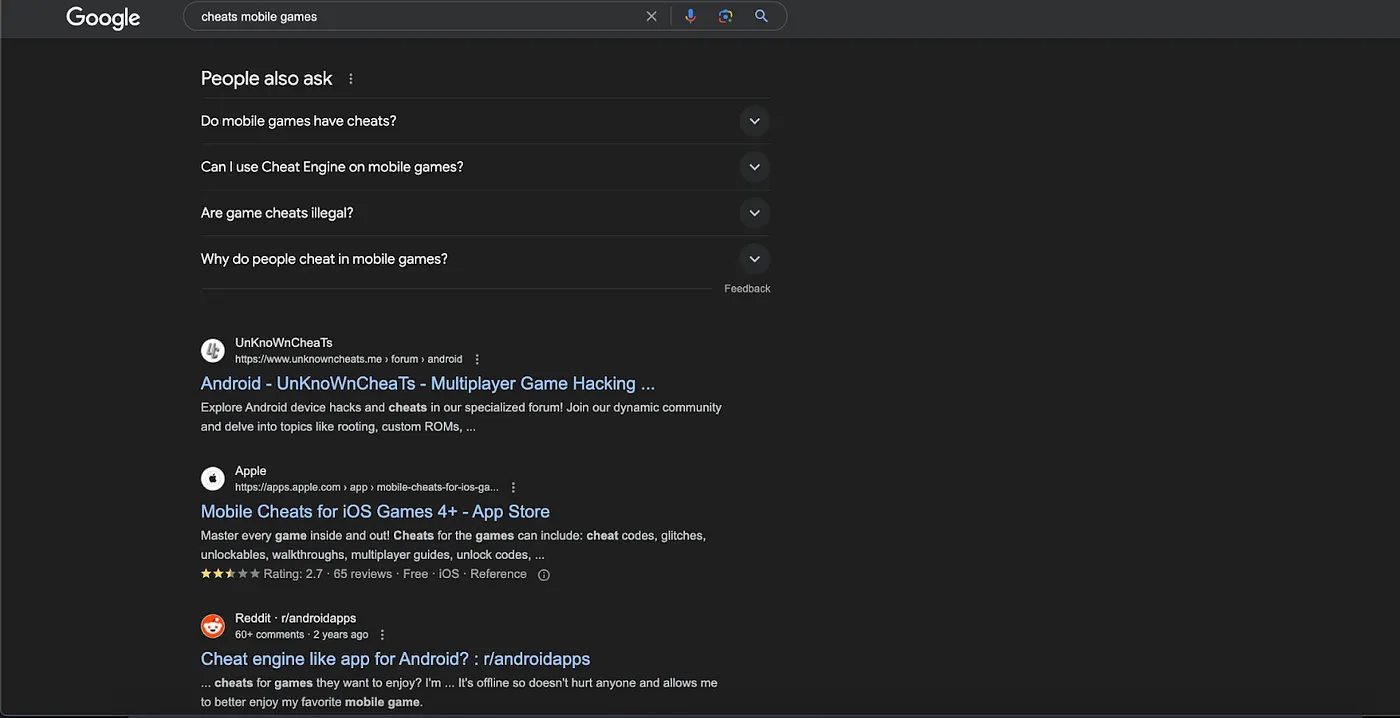Open the Google logo homepage link

click(x=103, y=17)
